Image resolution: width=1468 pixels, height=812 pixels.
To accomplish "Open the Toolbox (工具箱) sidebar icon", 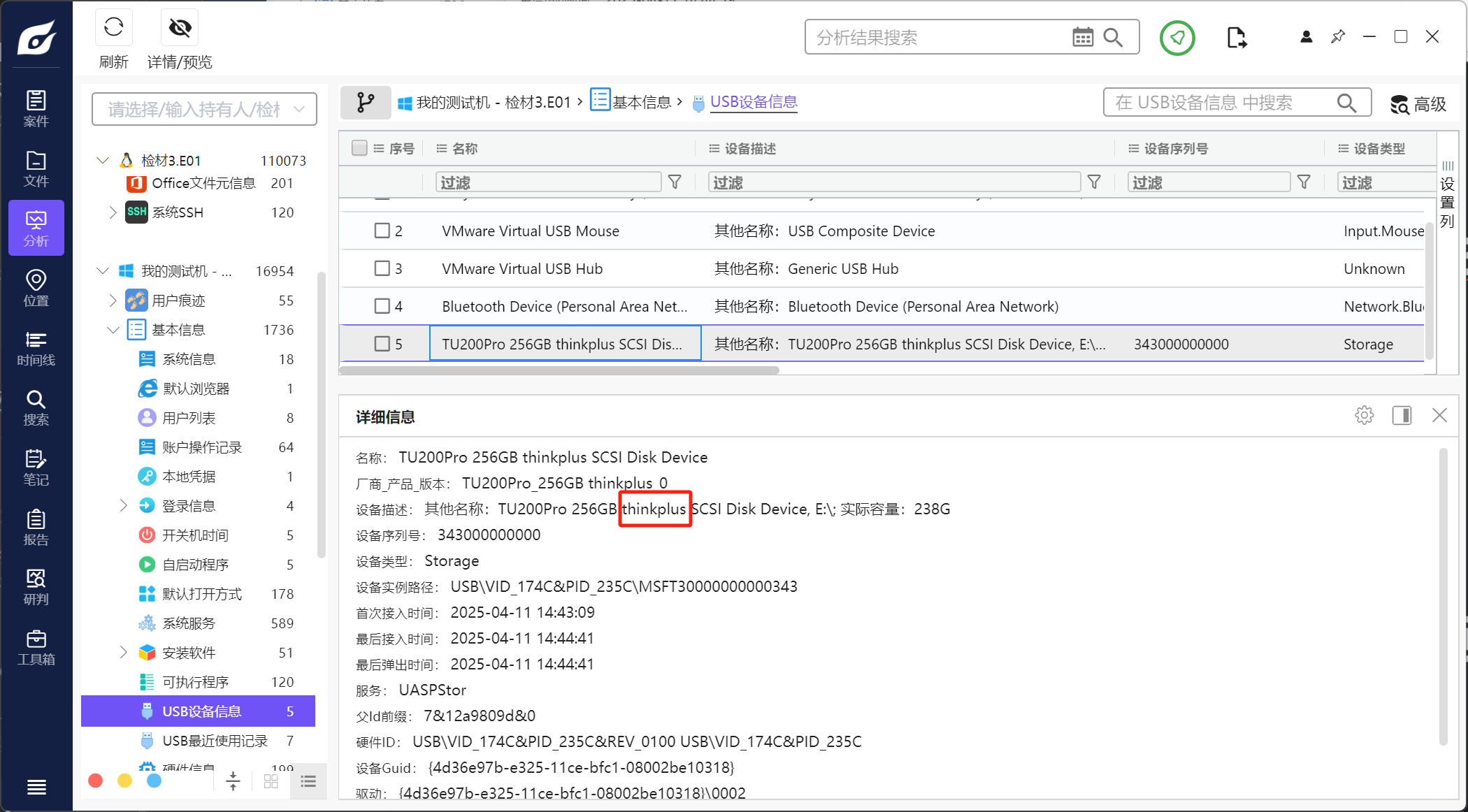I will [x=36, y=647].
